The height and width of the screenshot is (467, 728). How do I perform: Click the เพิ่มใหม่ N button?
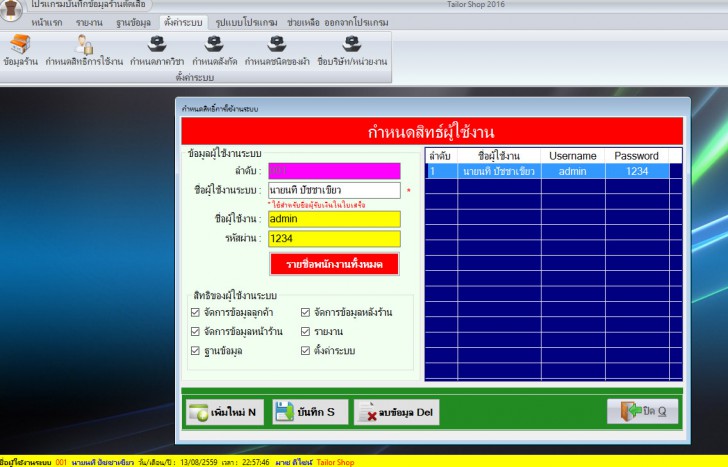pos(225,412)
